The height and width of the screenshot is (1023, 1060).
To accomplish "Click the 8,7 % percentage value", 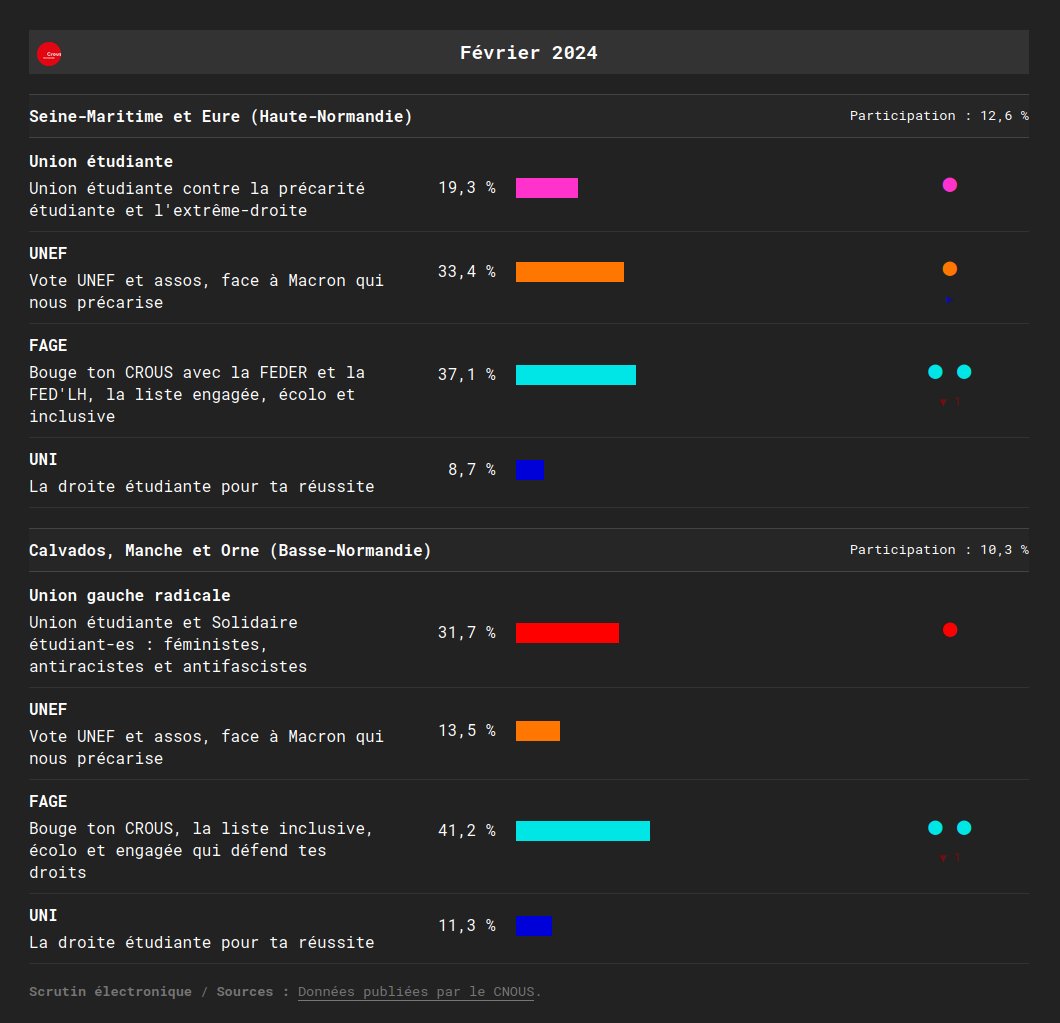I will point(471,469).
